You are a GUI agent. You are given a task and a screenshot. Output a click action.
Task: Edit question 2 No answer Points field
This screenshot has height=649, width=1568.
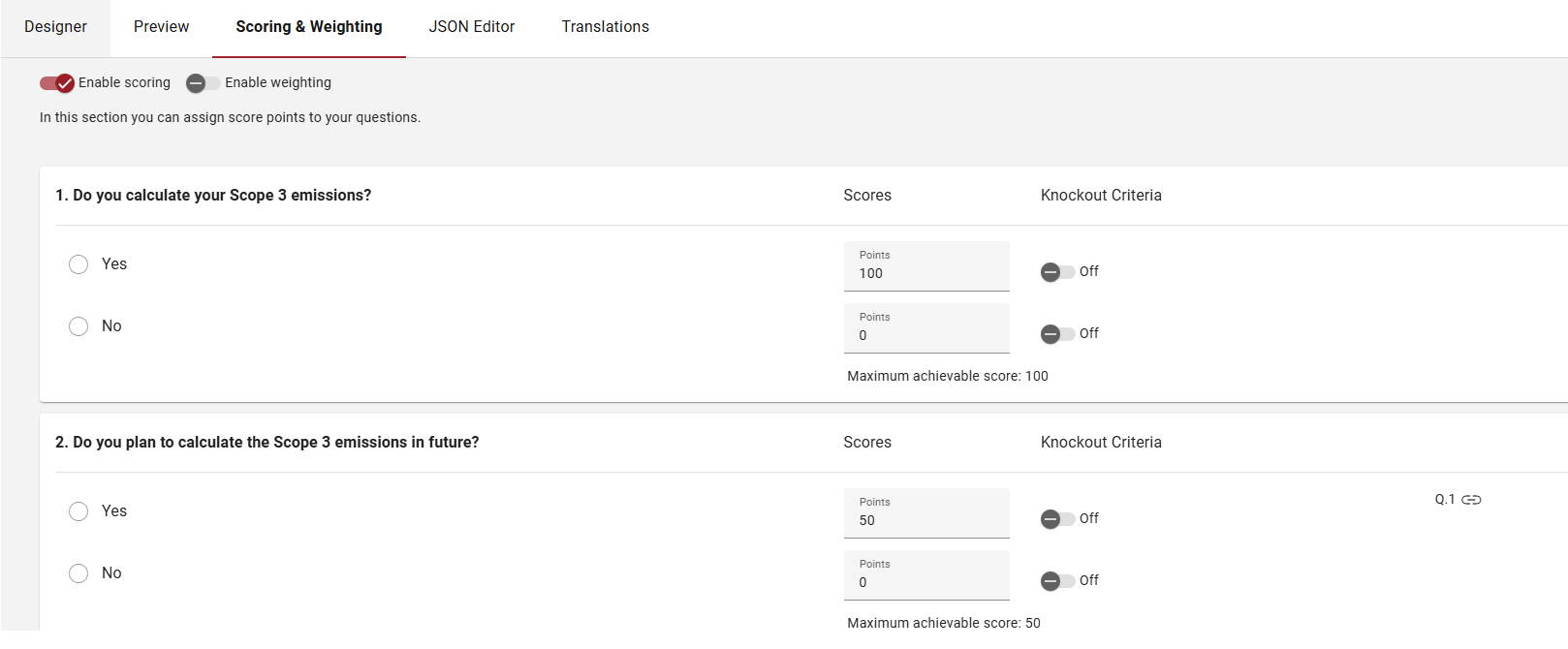click(x=925, y=582)
